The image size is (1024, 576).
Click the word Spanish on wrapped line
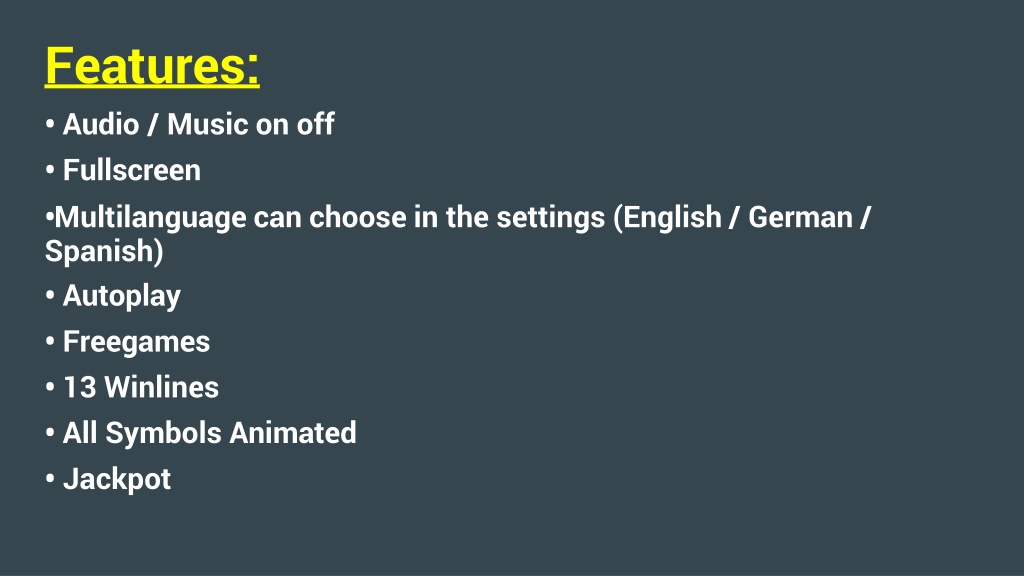(x=100, y=251)
